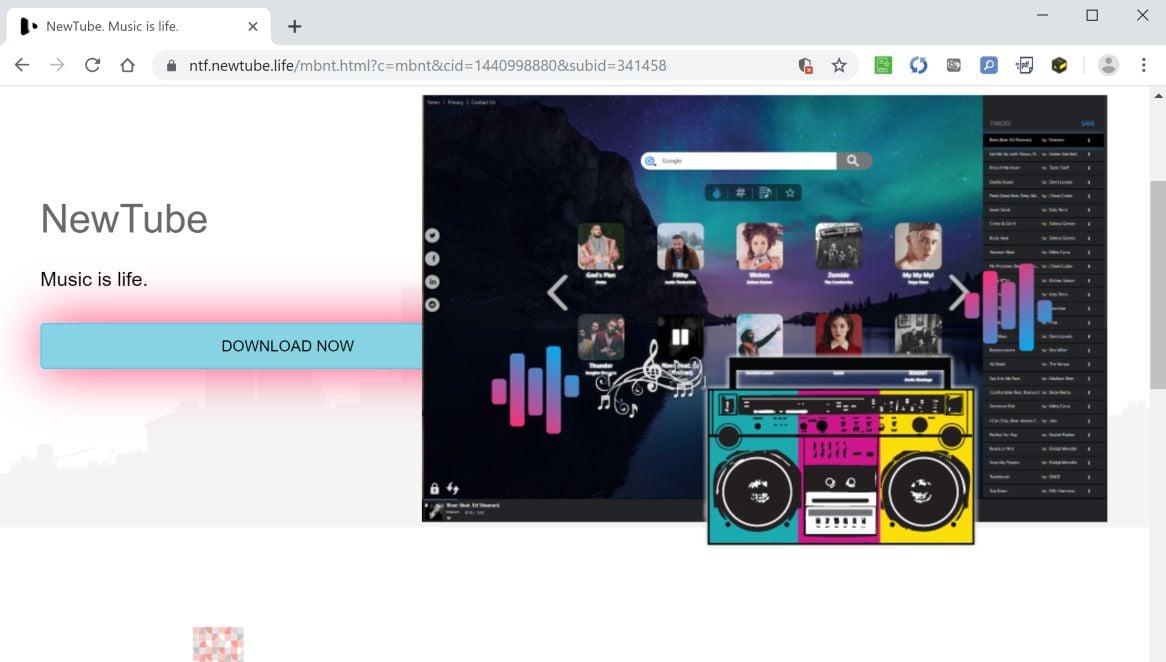Click the DOWNLOAD NOW button
Screen dimensions: 1166x662
pyautogui.click(x=231, y=346)
